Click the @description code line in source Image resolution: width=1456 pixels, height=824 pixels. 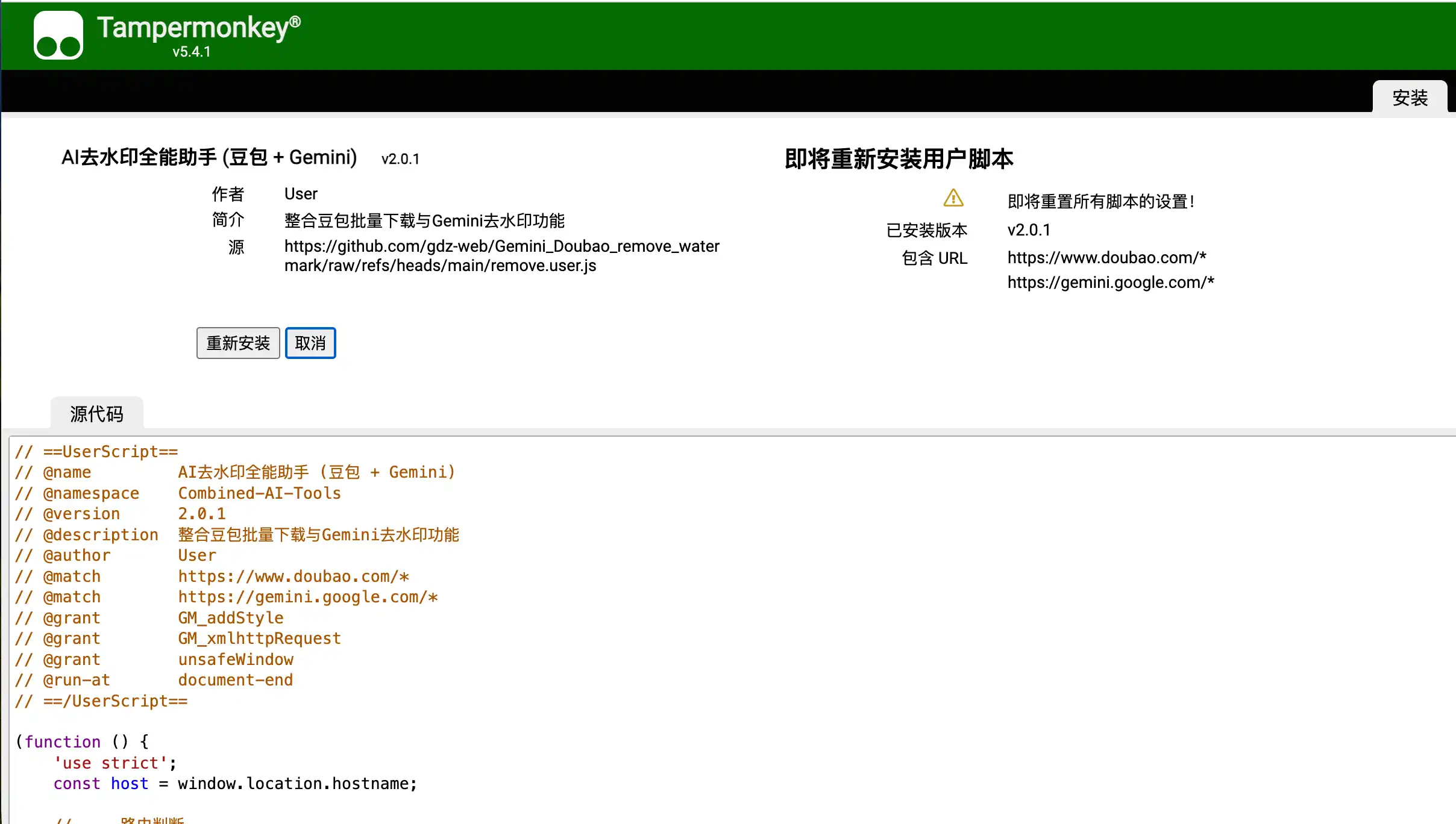237,535
